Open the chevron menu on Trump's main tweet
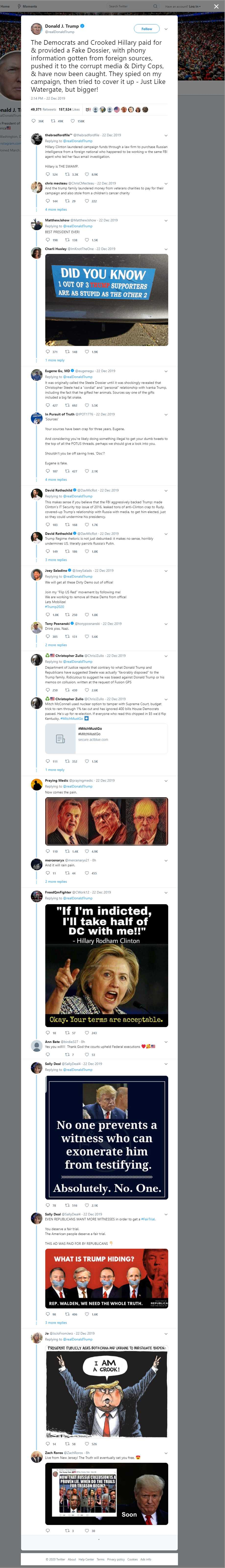 pyautogui.click(x=166, y=29)
